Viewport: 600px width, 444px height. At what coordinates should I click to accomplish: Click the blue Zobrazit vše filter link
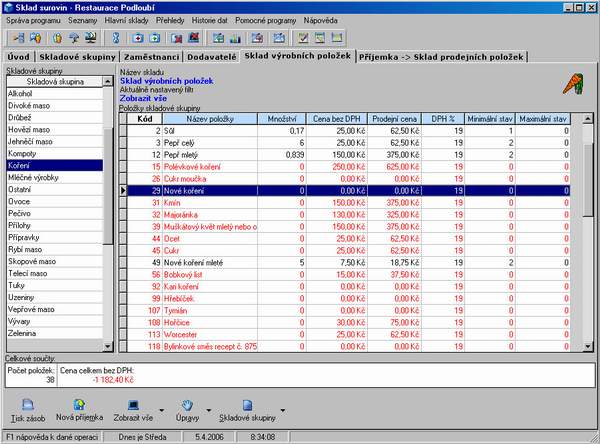pos(144,99)
